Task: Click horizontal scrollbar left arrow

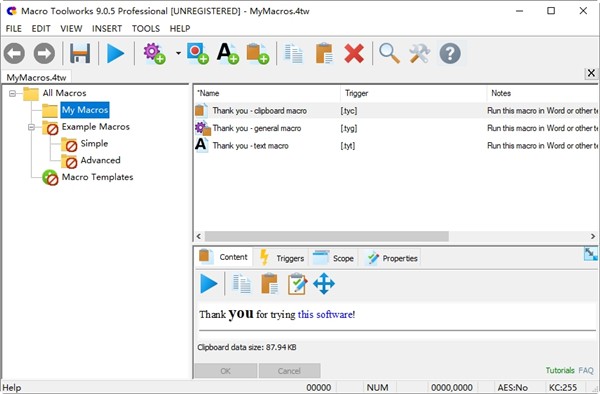Action: [199, 236]
